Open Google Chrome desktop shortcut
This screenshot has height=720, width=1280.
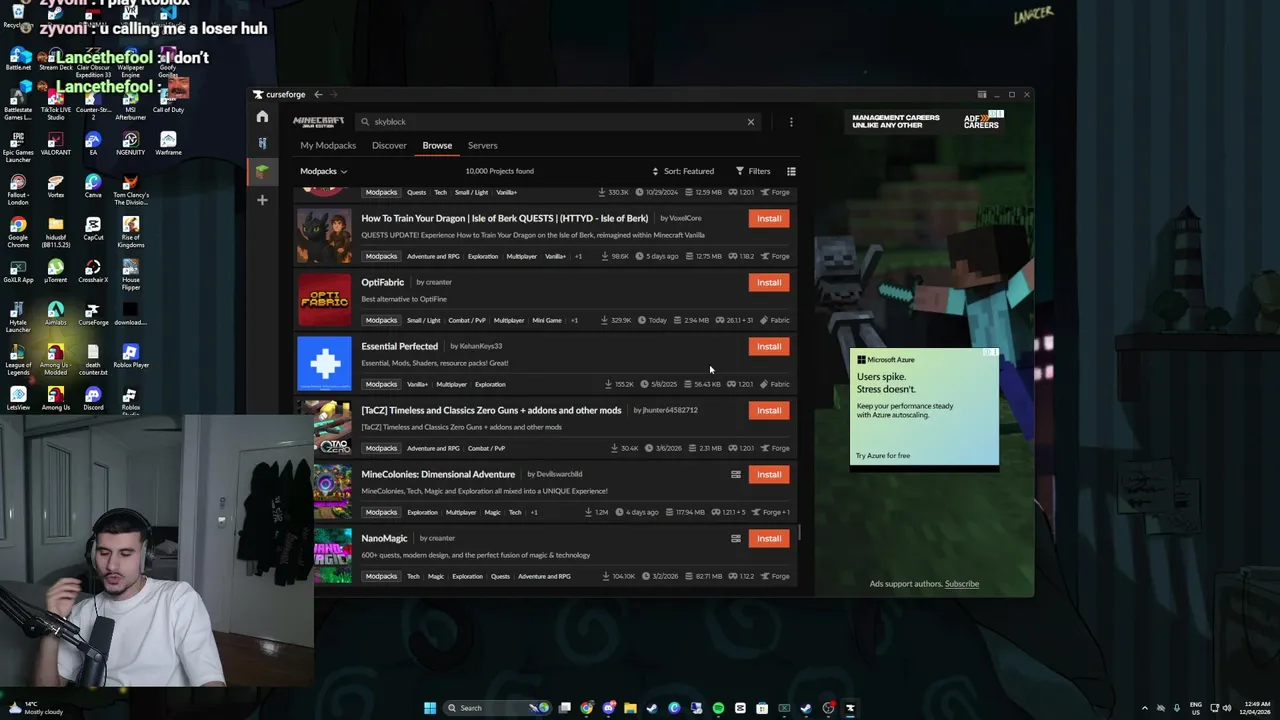click(x=18, y=231)
